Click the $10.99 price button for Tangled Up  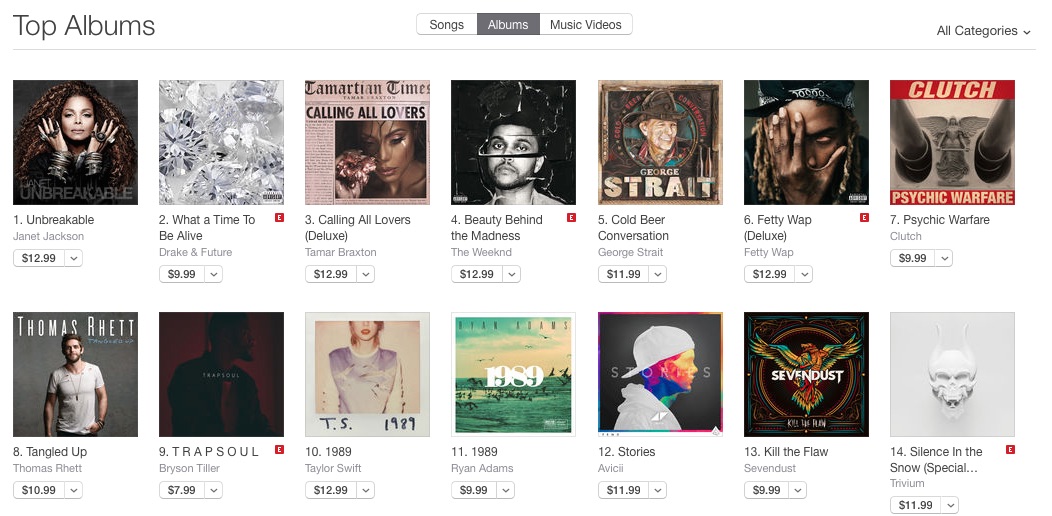[38, 490]
